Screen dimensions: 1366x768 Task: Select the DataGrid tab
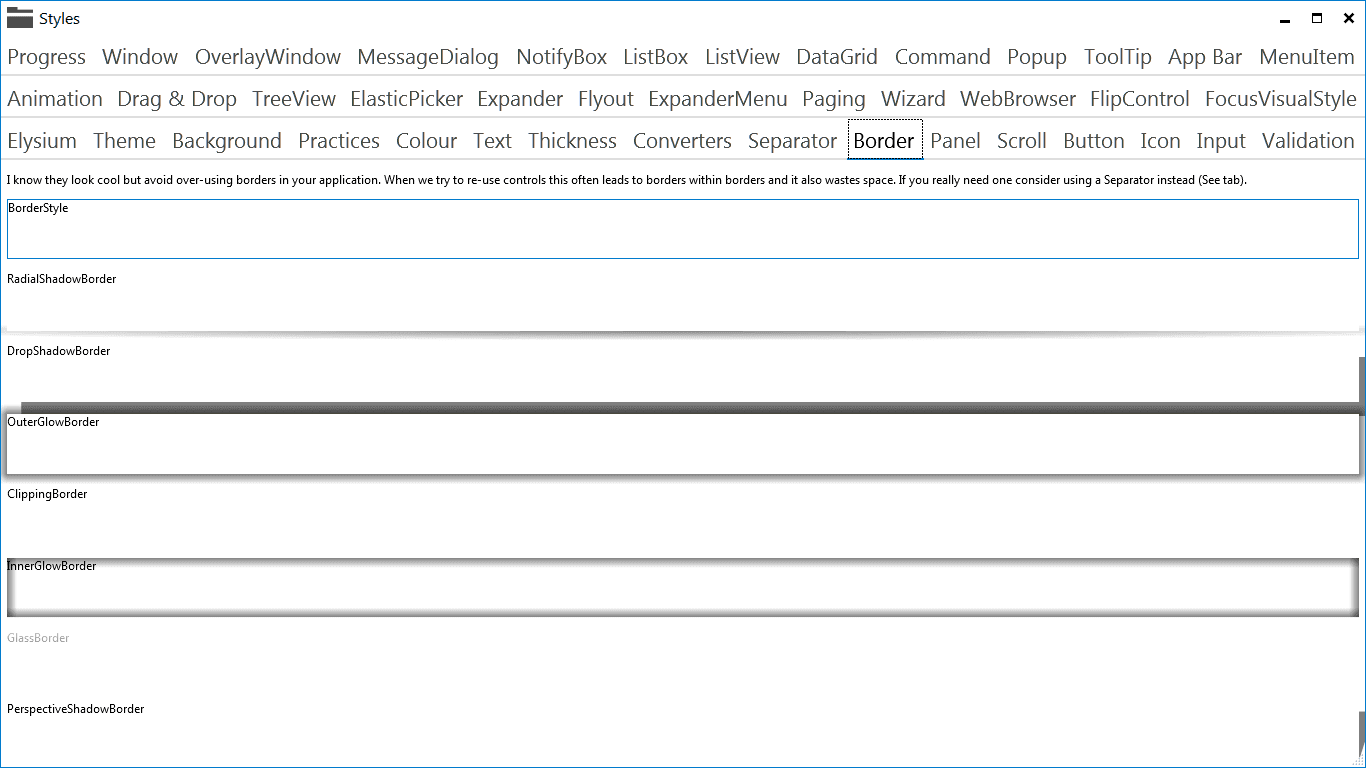(x=837, y=57)
